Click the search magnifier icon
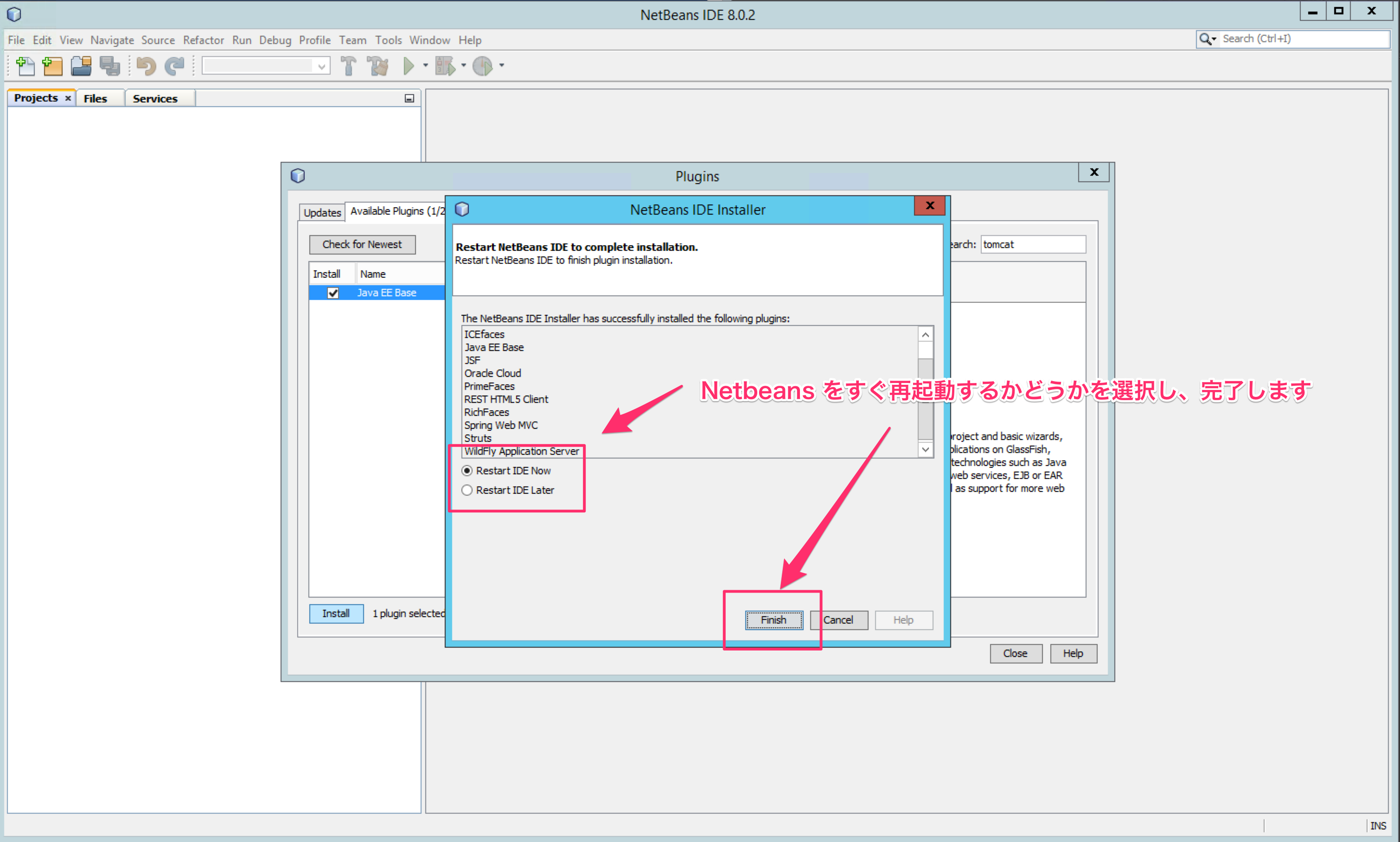The image size is (1400, 842). point(1204,38)
